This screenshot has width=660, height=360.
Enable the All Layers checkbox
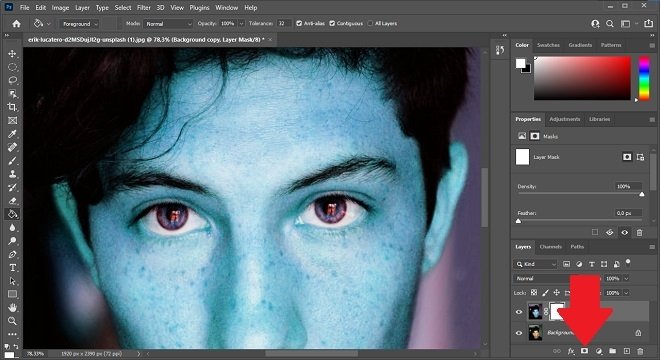point(370,24)
